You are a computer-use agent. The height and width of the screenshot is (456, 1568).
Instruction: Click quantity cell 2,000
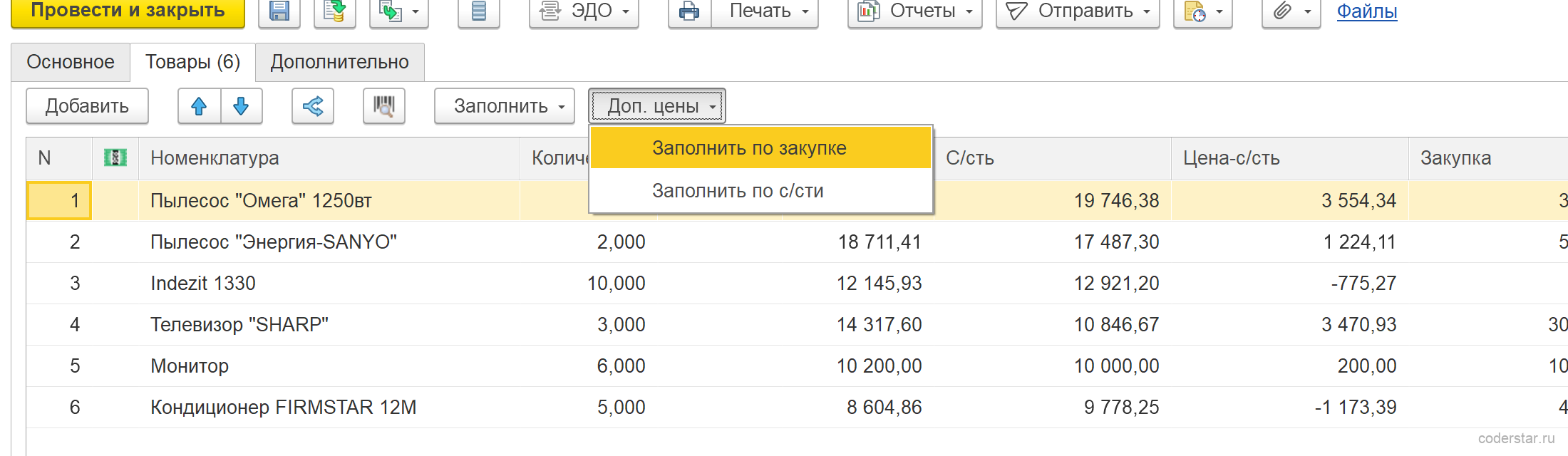pyautogui.click(x=621, y=242)
